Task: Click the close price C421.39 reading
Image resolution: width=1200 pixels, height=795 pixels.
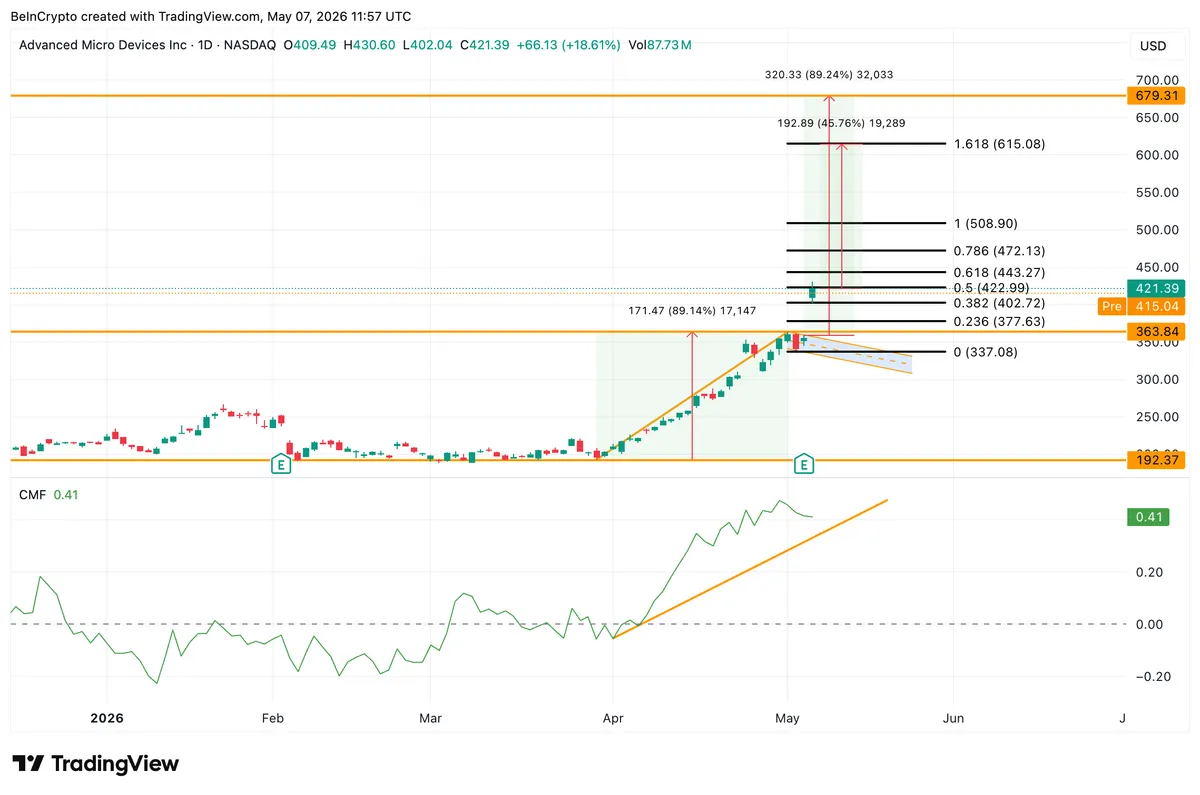Action: coord(485,45)
